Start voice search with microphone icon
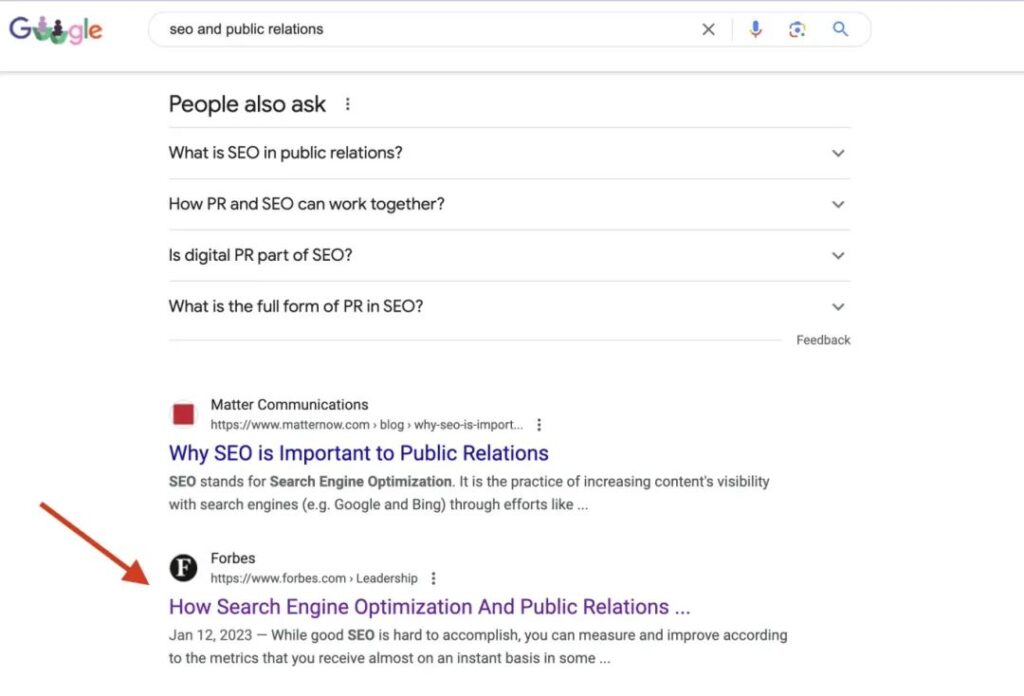 pos(755,30)
